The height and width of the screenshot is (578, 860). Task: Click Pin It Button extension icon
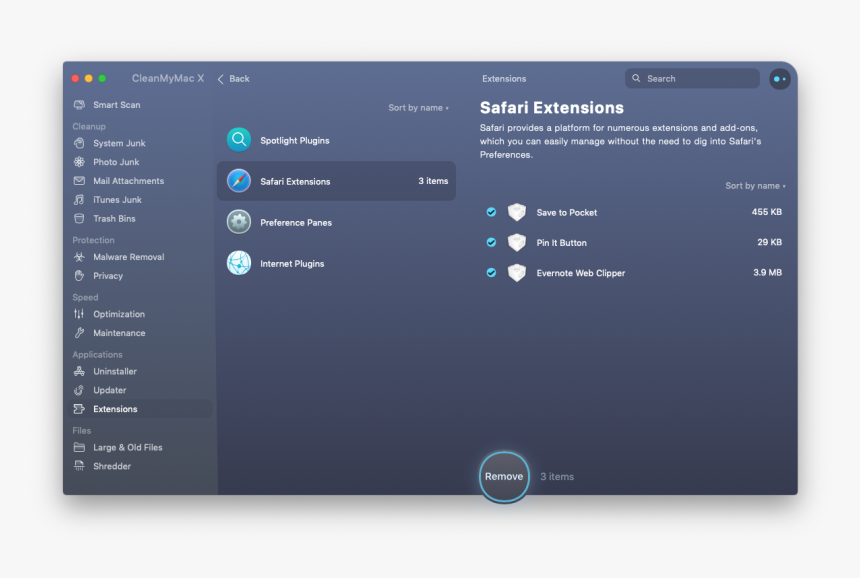click(517, 242)
